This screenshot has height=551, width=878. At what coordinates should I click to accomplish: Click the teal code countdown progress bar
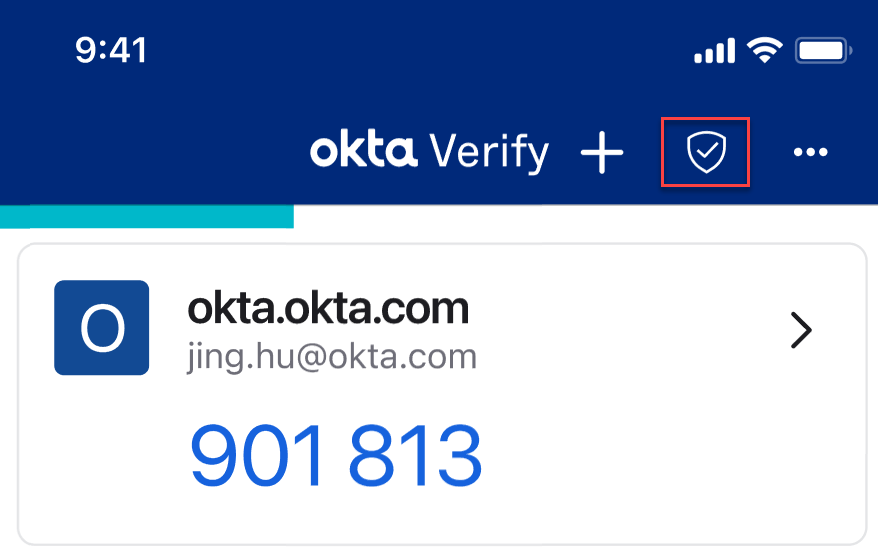(x=147, y=216)
